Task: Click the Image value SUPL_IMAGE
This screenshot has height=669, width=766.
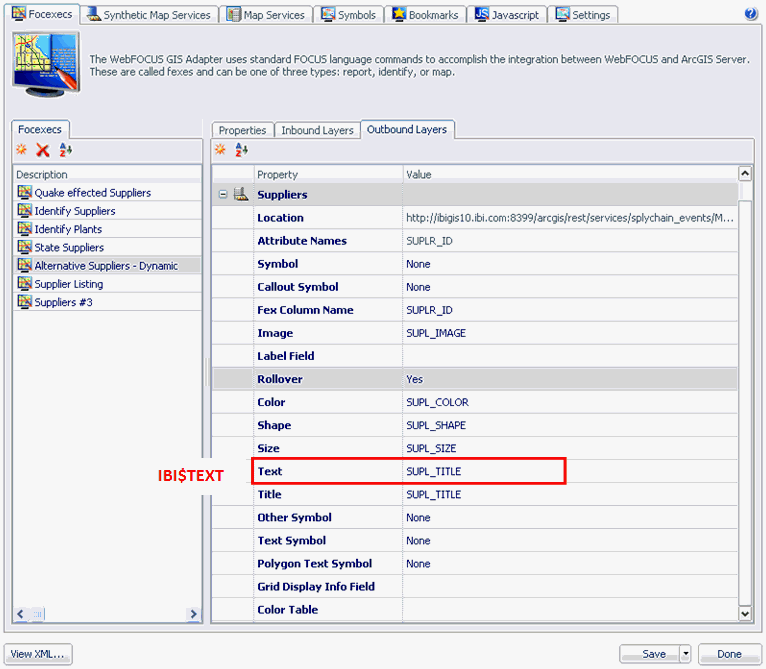Action: point(570,333)
